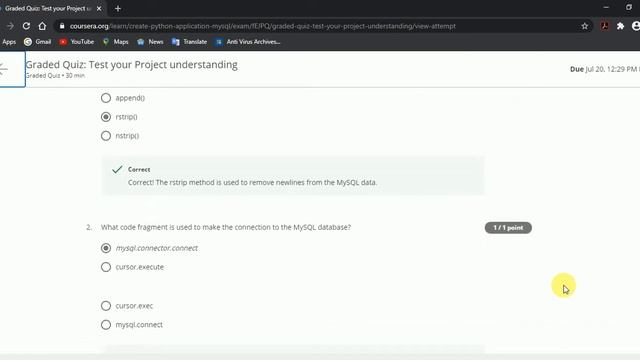Click the 1 / 1 point badge
The height and width of the screenshot is (360, 640).
tap(508, 228)
